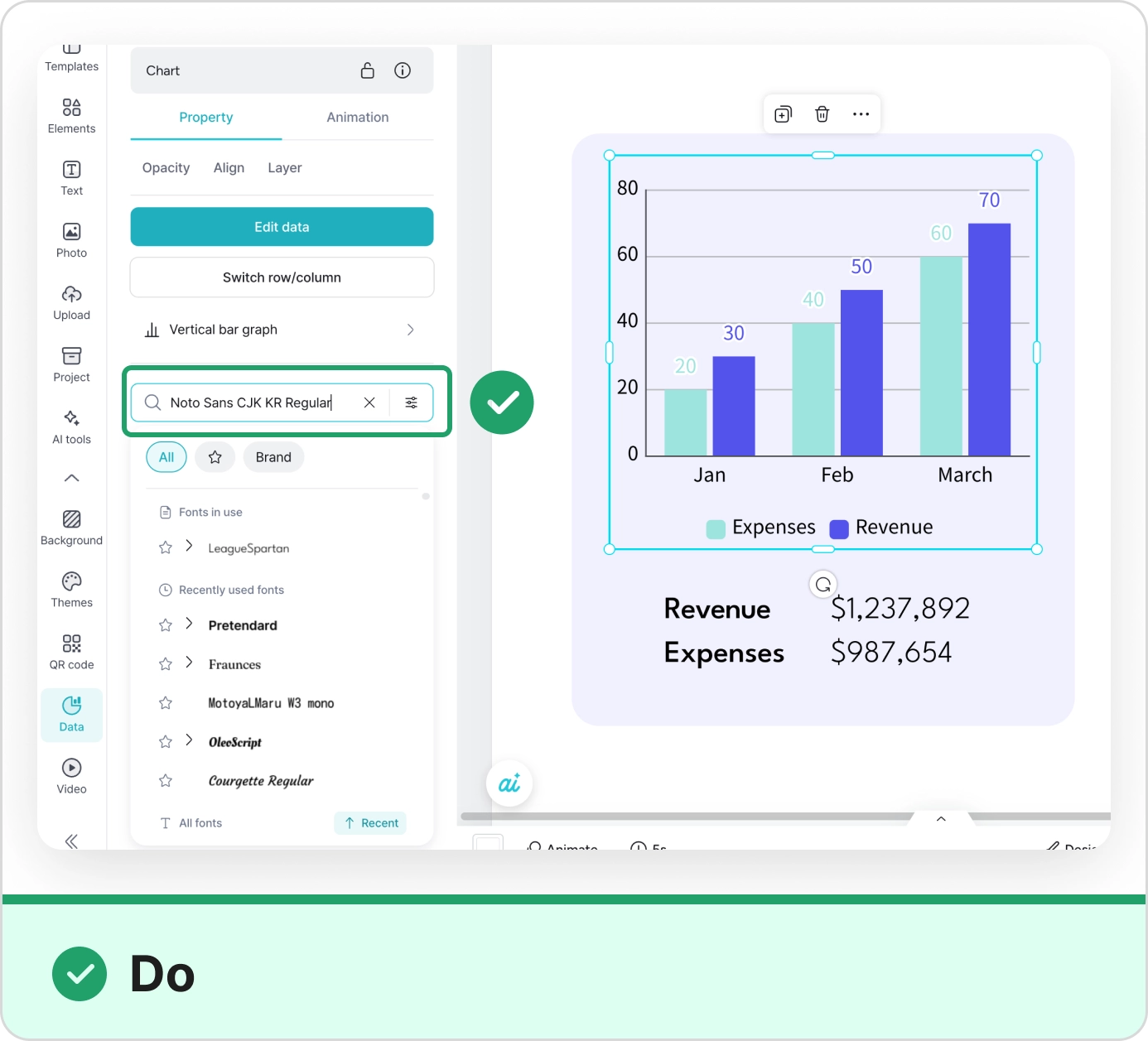The width and height of the screenshot is (1148, 1041).
Task: Click the Expenses legend color swatch
Action: pyautogui.click(x=716, y=529)
